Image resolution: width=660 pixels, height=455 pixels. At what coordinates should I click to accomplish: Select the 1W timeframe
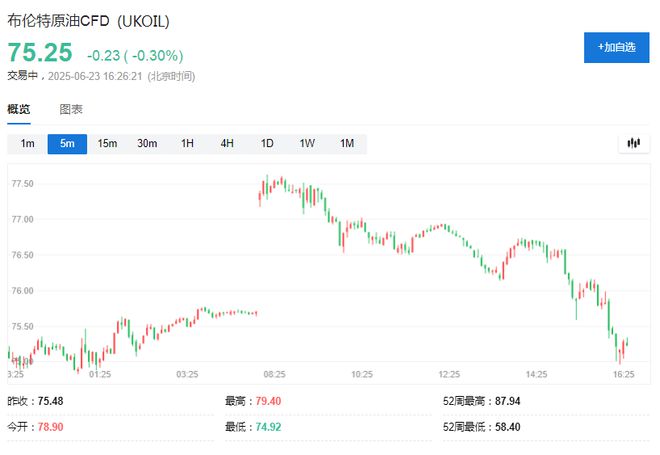pyautogui.click(x=307, y=144)
